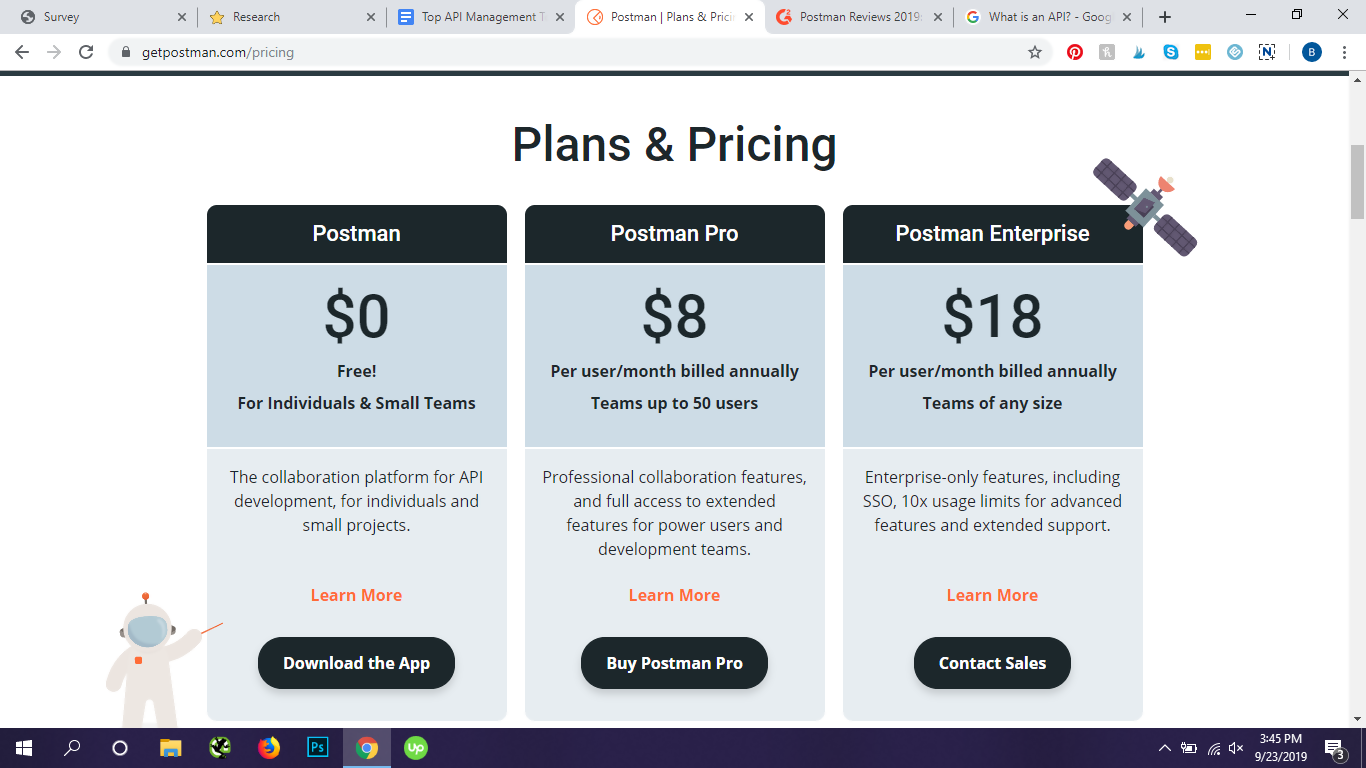The width and height of the screenshot is (1366, 768).
Task: Open the Skype extension
Action: tap(1171, 52)
